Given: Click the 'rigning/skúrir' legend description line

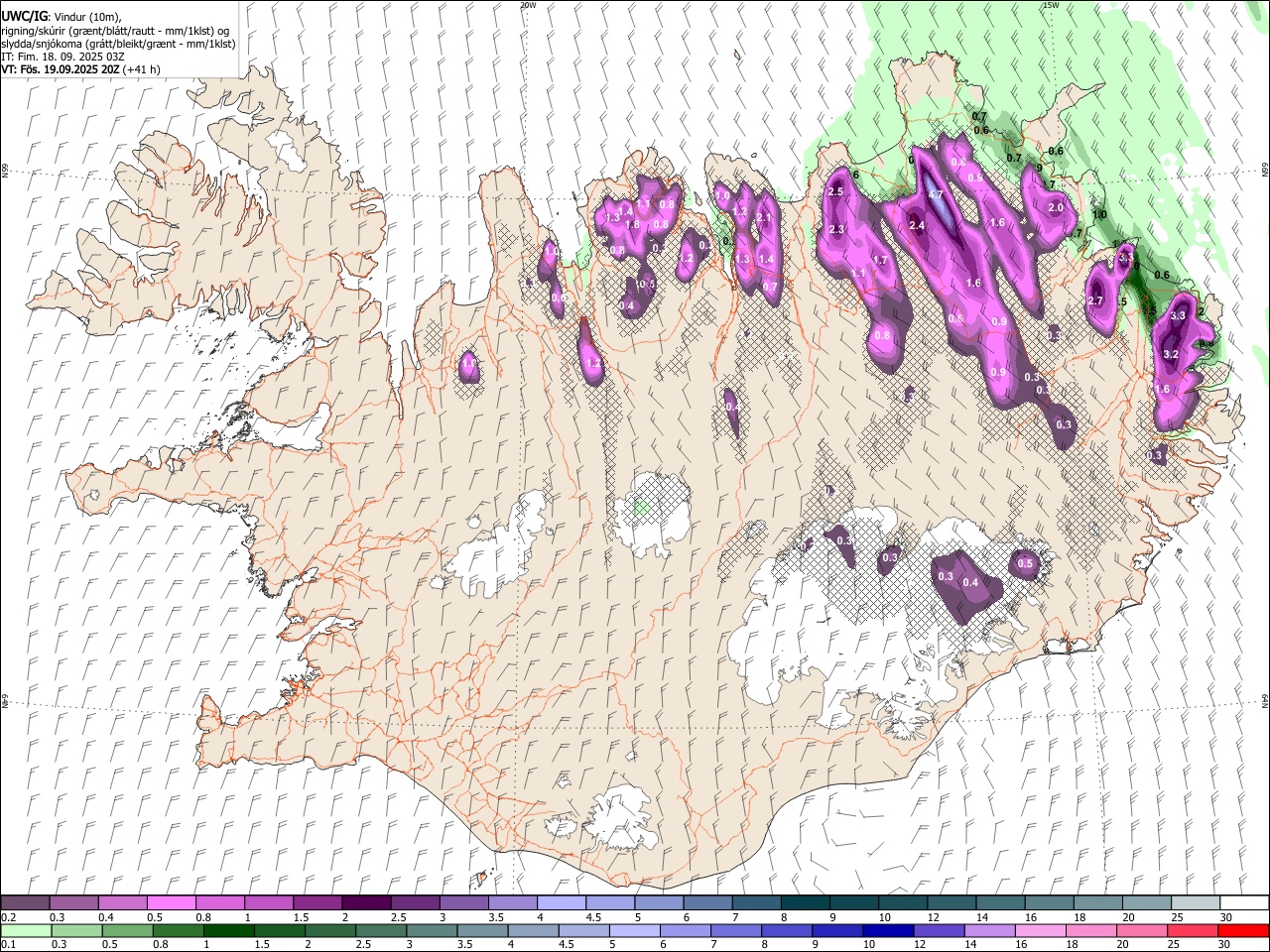Looking at the screenshot, I should coord(116,31).
